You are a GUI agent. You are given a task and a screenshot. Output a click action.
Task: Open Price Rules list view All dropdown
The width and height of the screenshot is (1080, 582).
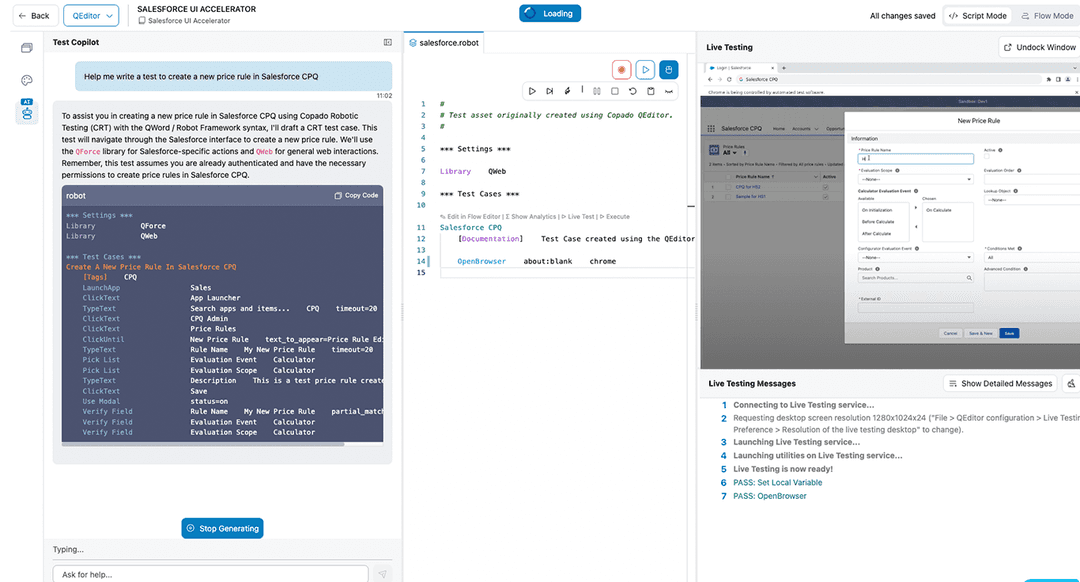tap(729, 153)
